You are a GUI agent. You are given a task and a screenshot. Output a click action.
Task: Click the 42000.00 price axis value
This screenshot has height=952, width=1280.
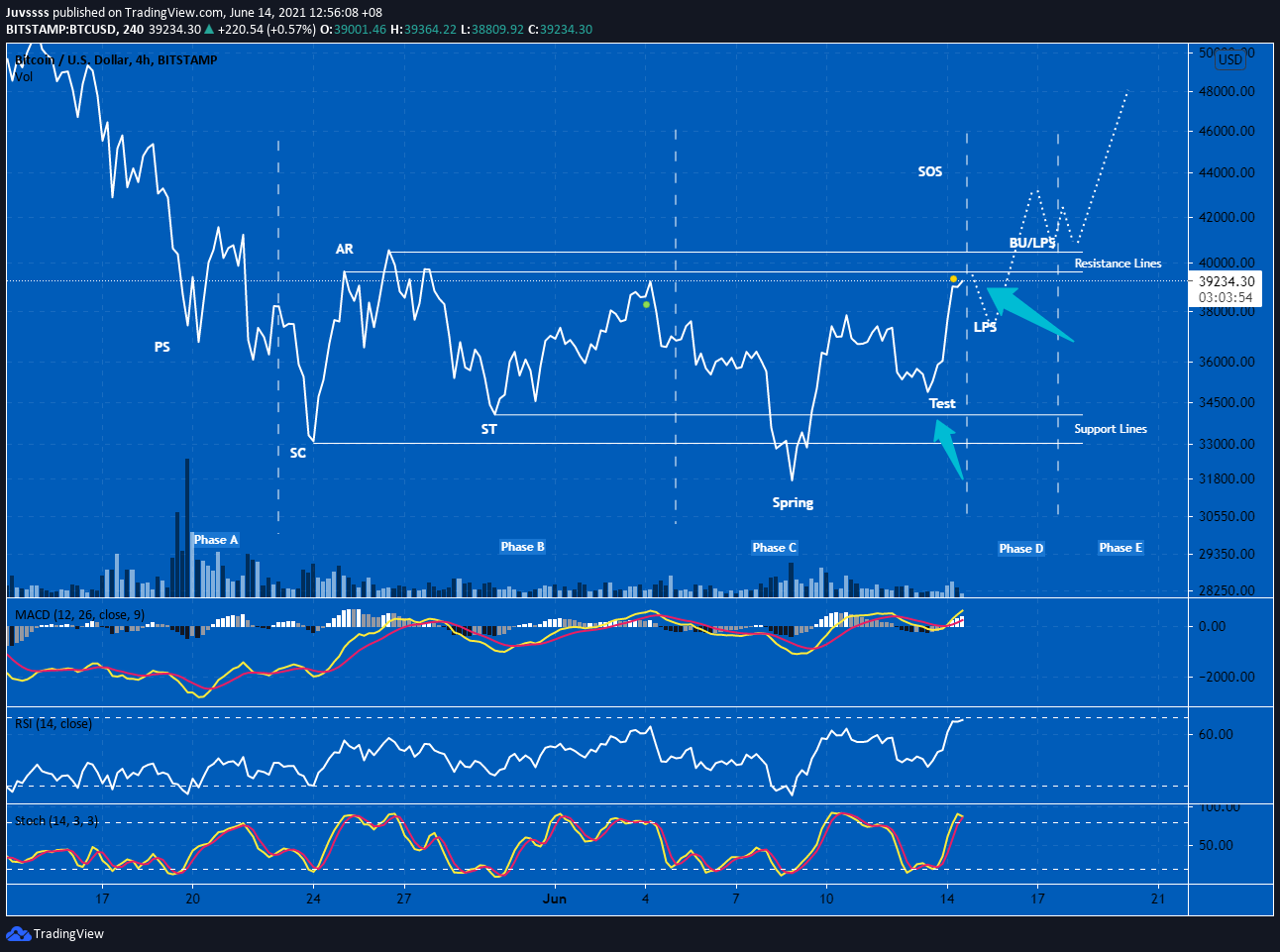click(x=1227, y=217)
